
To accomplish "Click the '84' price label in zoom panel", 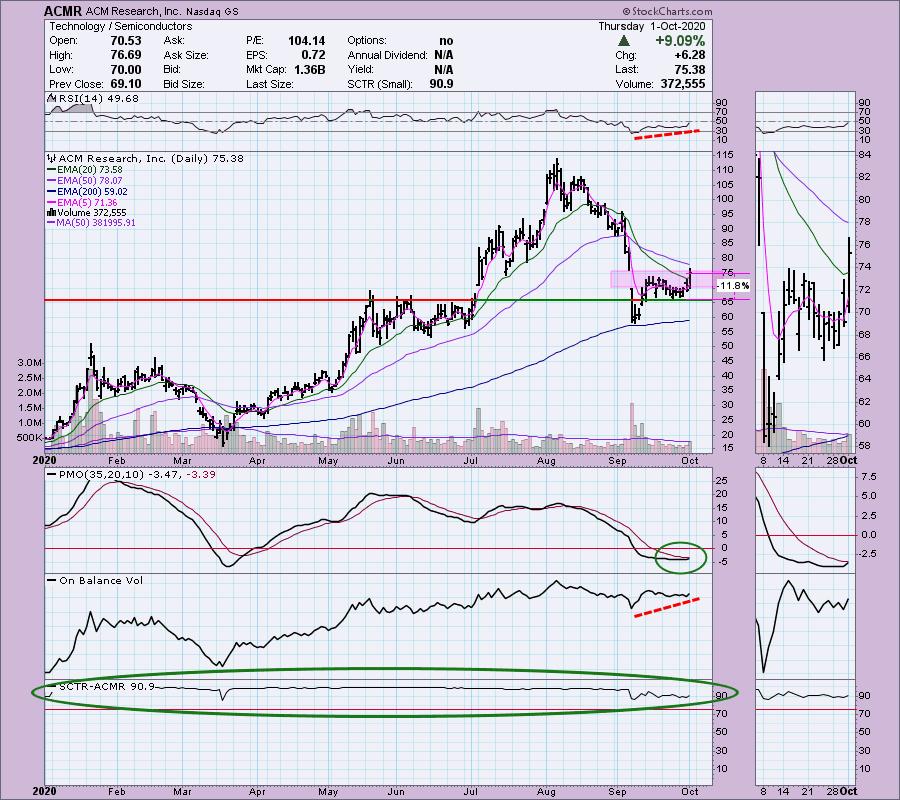I will (x=865, y=155).
